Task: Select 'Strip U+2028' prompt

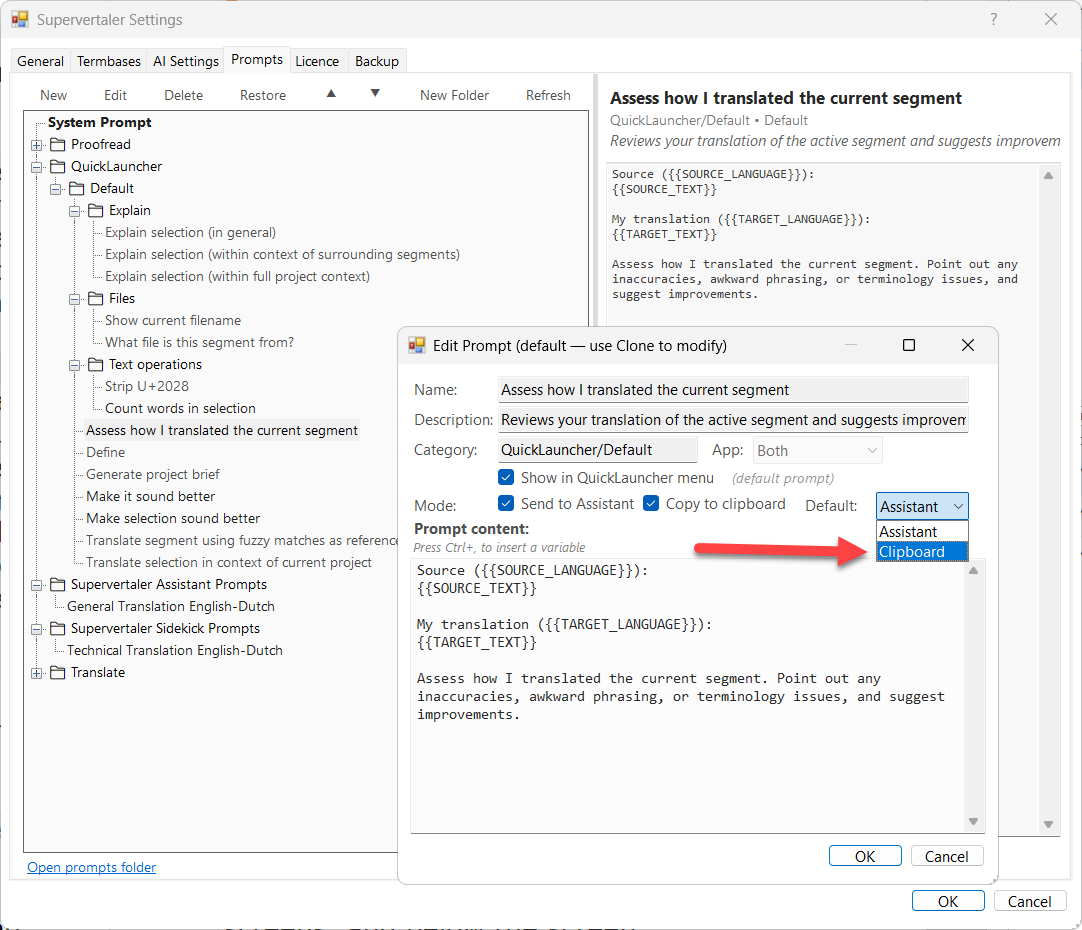Action: [146, 386]
